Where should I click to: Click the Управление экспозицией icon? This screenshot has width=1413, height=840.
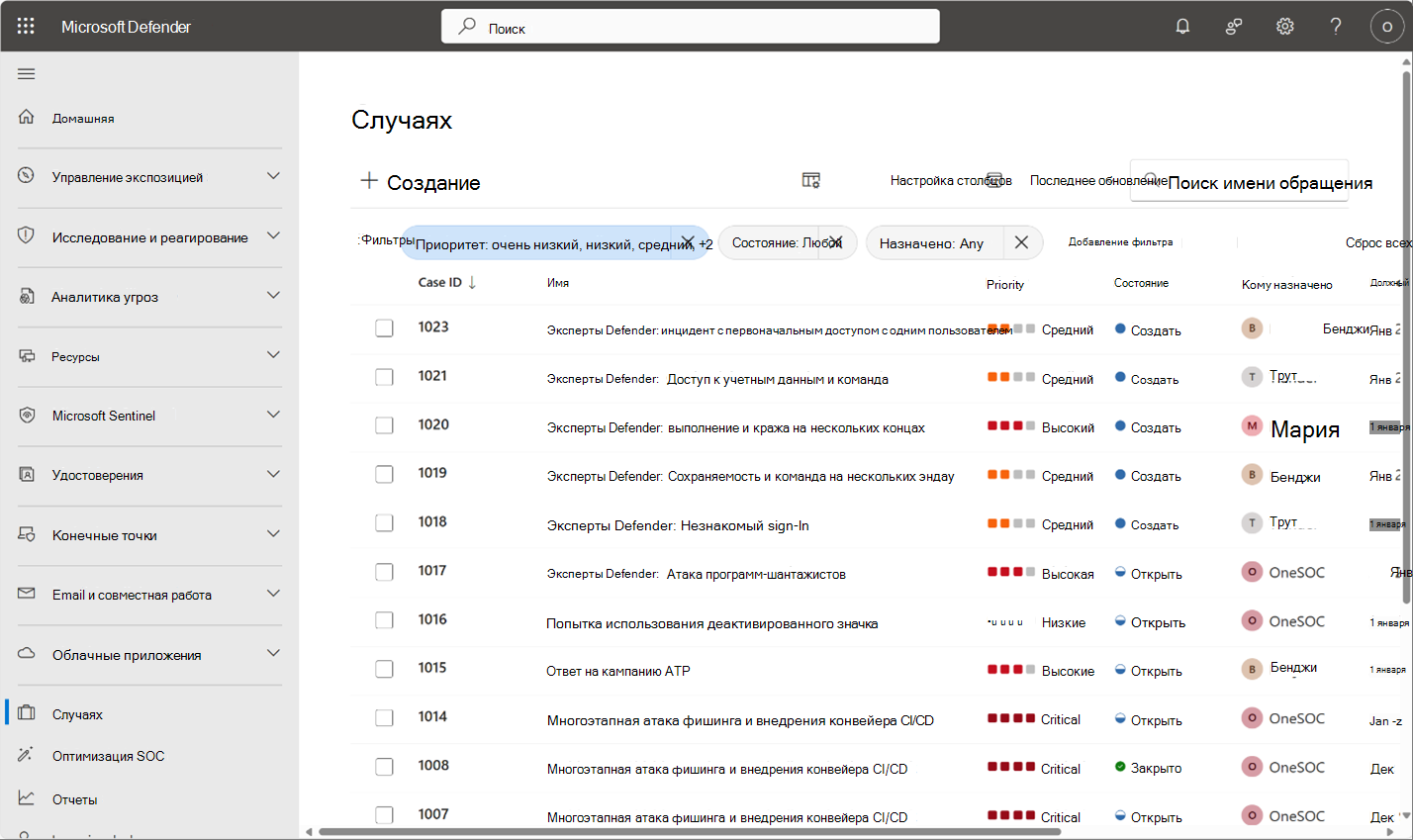tap(27, 176)
